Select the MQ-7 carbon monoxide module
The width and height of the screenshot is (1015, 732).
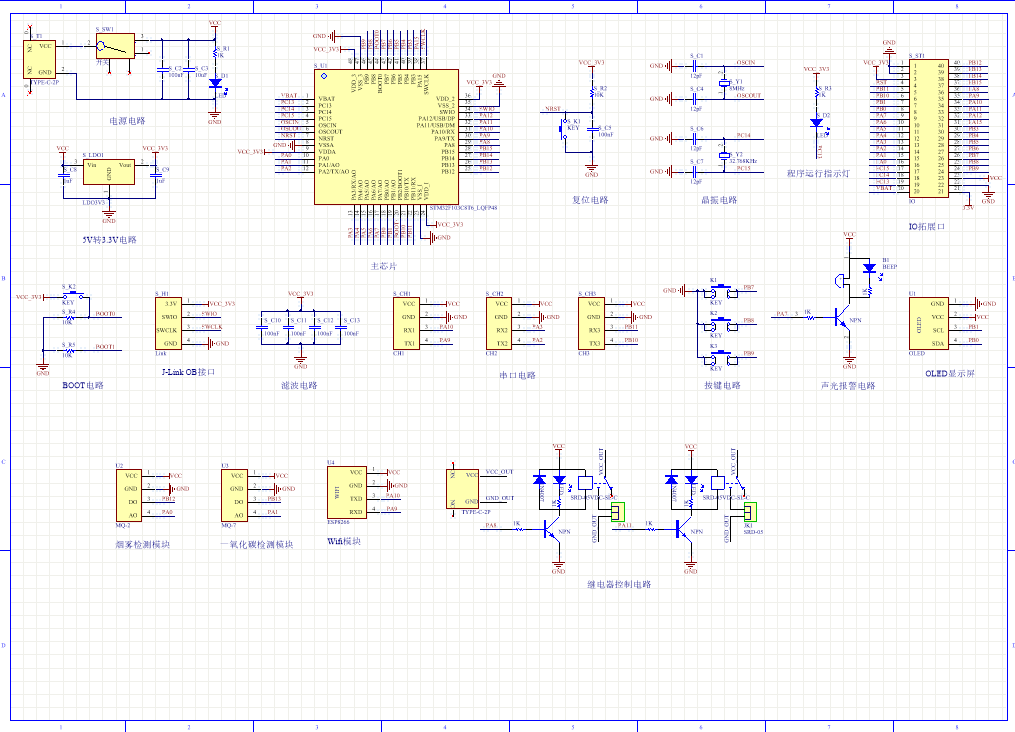pyautogui.click(x=234, y=496)
